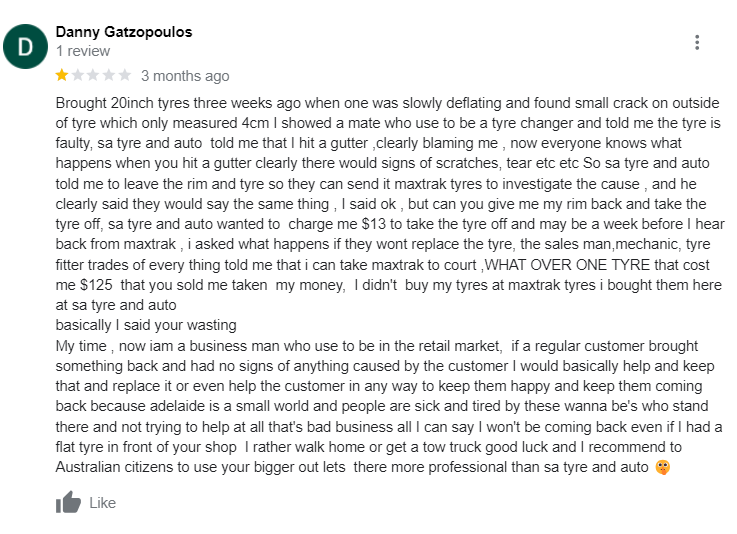Click the "3 months ago" timestamp
This screenshot has width=737, height=534.
185,76
